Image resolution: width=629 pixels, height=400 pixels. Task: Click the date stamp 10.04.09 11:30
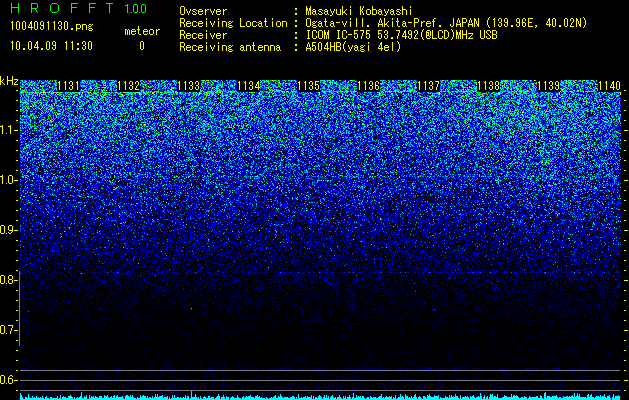(x=51, y=46)
